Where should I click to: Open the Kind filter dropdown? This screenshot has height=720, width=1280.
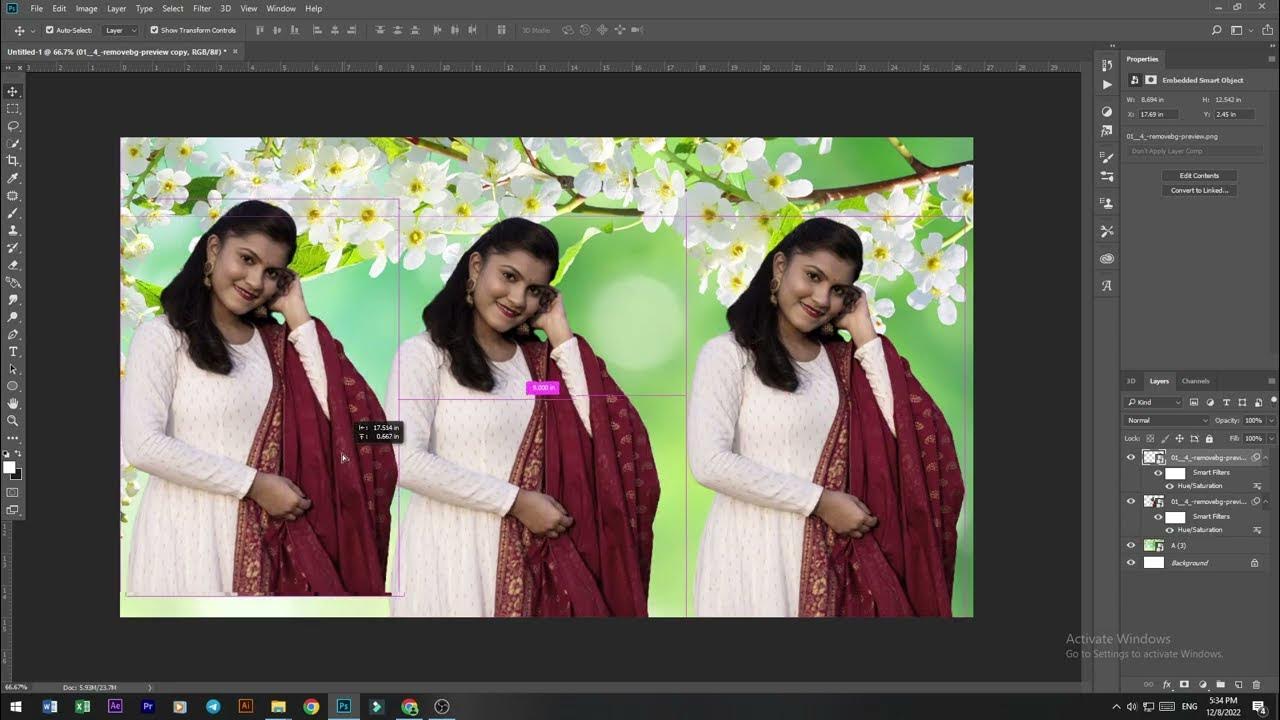1154,402
